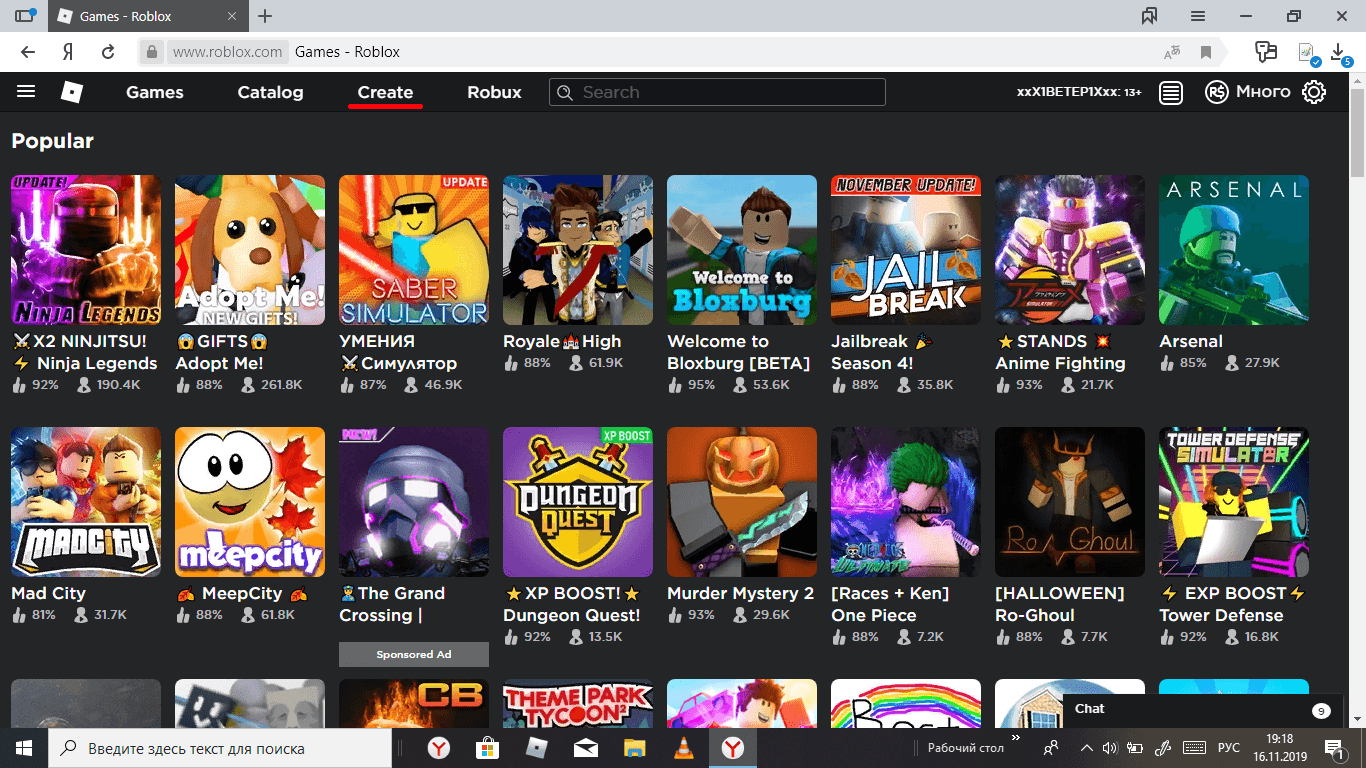Toggle the taskbar volume speaker icon

[1109, 747]
